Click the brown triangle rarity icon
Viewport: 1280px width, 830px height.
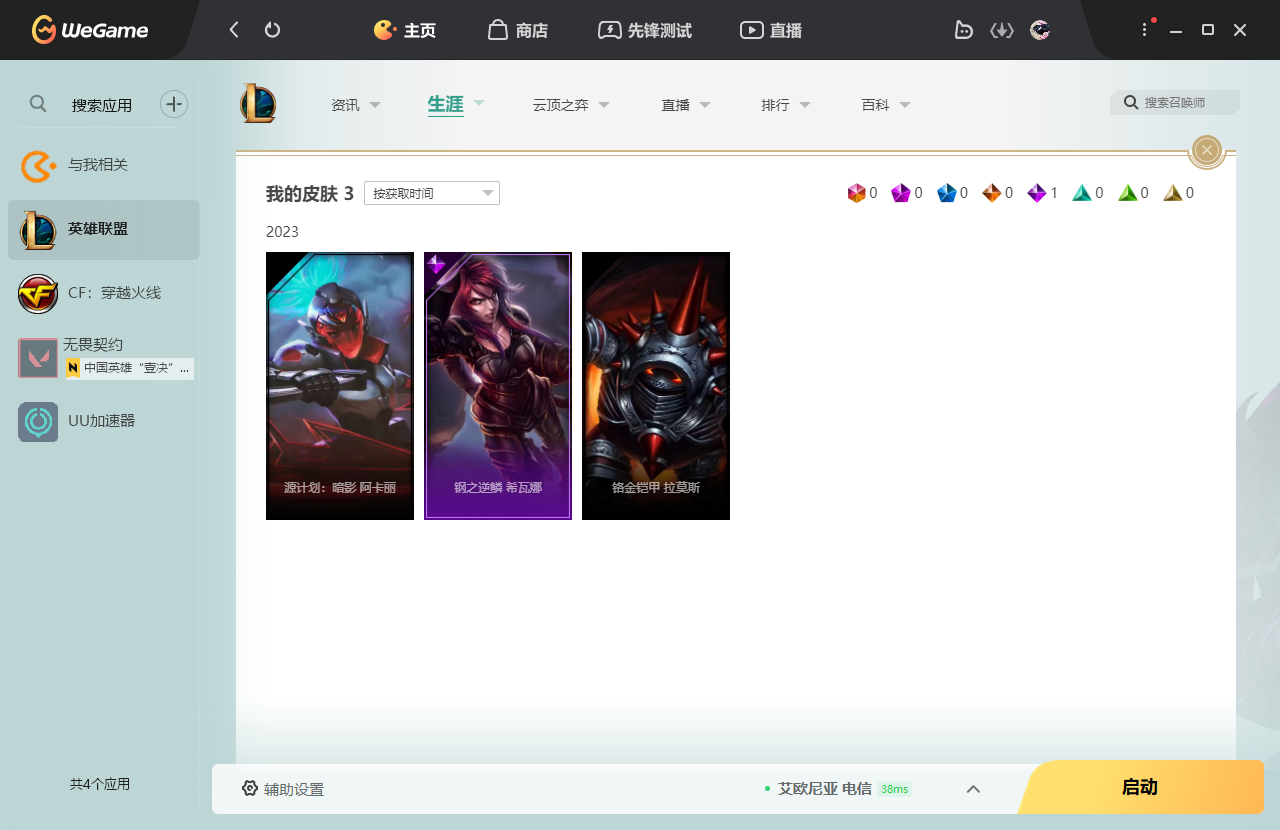[x=1173, y=193]
